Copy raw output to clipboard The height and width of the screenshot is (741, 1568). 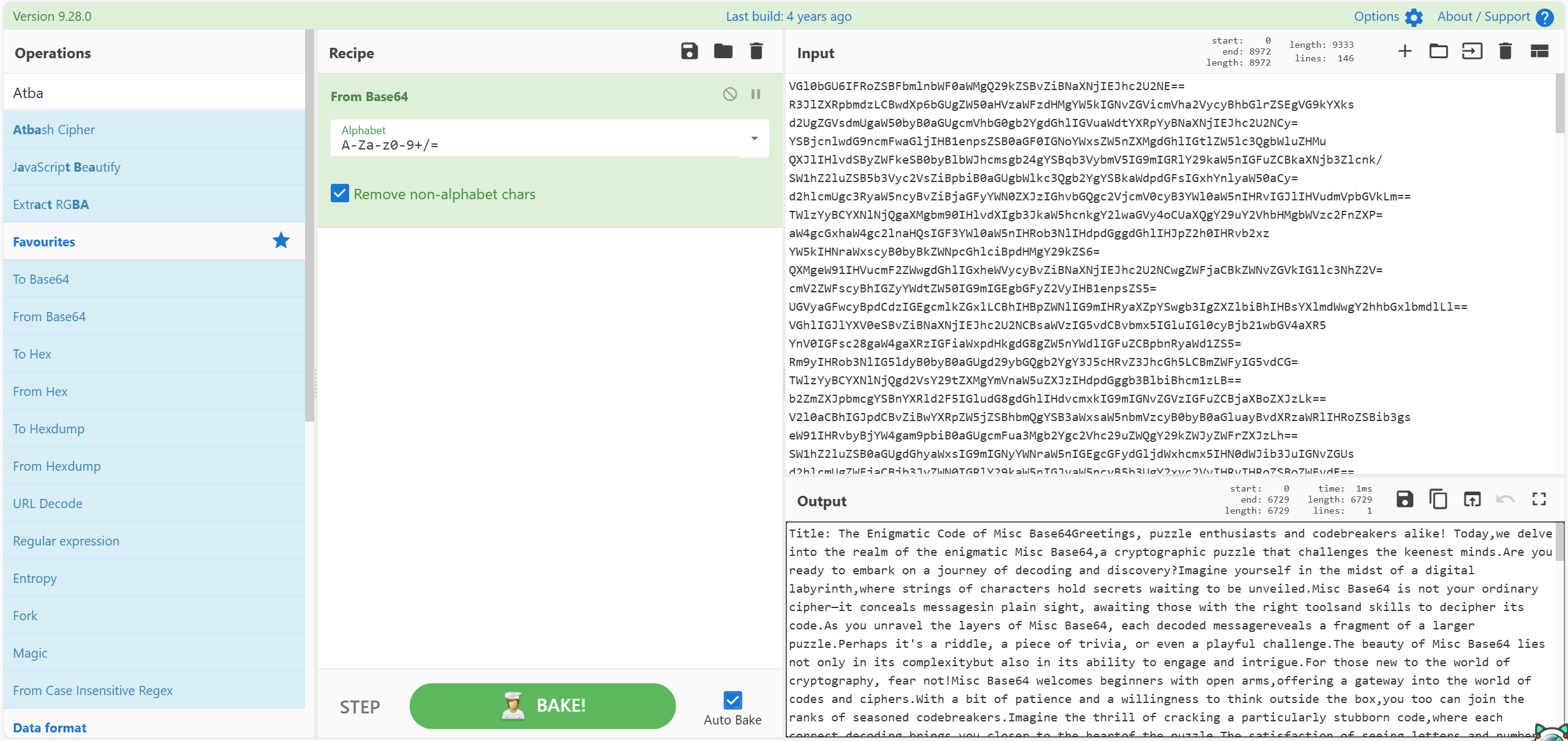click(1438, 500)
